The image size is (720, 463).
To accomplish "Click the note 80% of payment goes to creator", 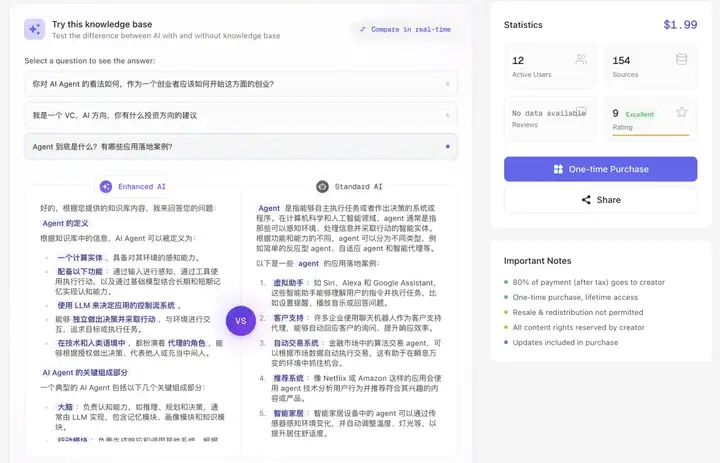I will 588,282.
